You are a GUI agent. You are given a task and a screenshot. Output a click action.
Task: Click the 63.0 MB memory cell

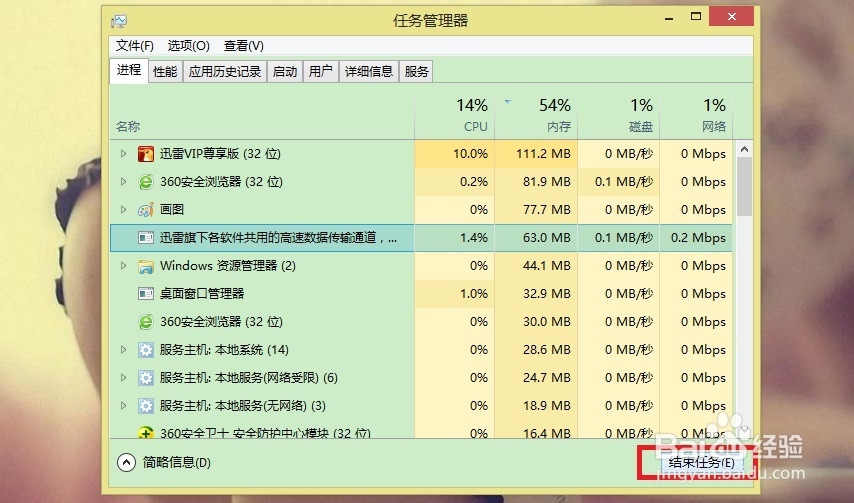(536, 238)
